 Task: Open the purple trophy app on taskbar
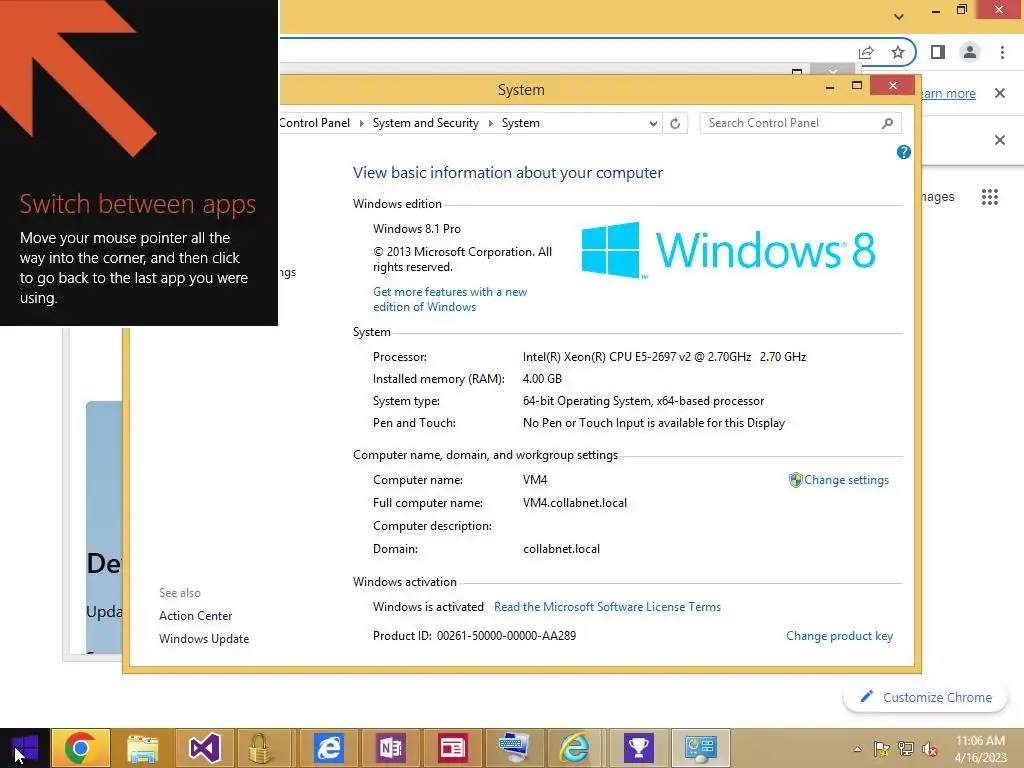(x=639, y=748)
